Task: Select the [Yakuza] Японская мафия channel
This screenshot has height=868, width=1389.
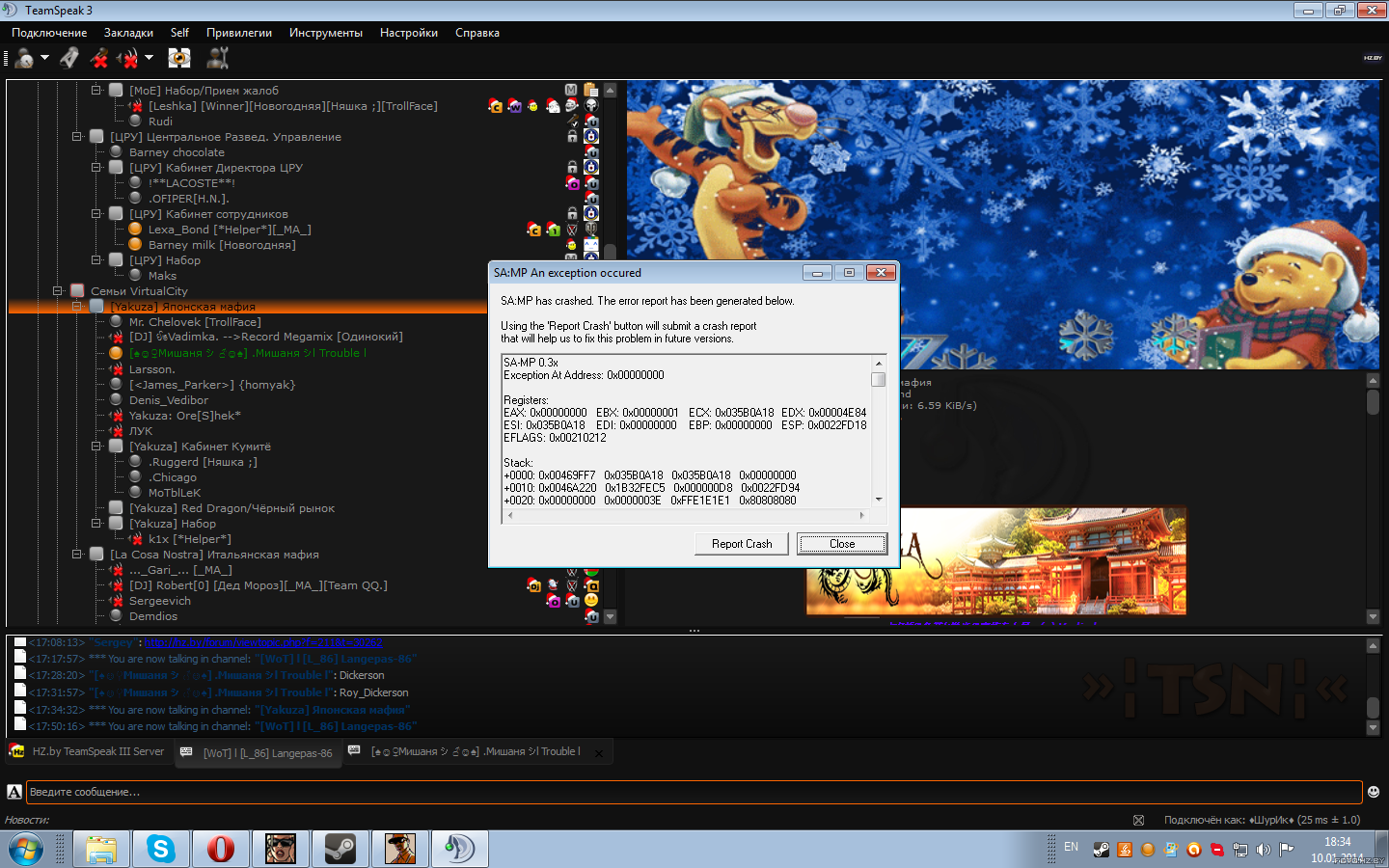Action: [182, 307]
